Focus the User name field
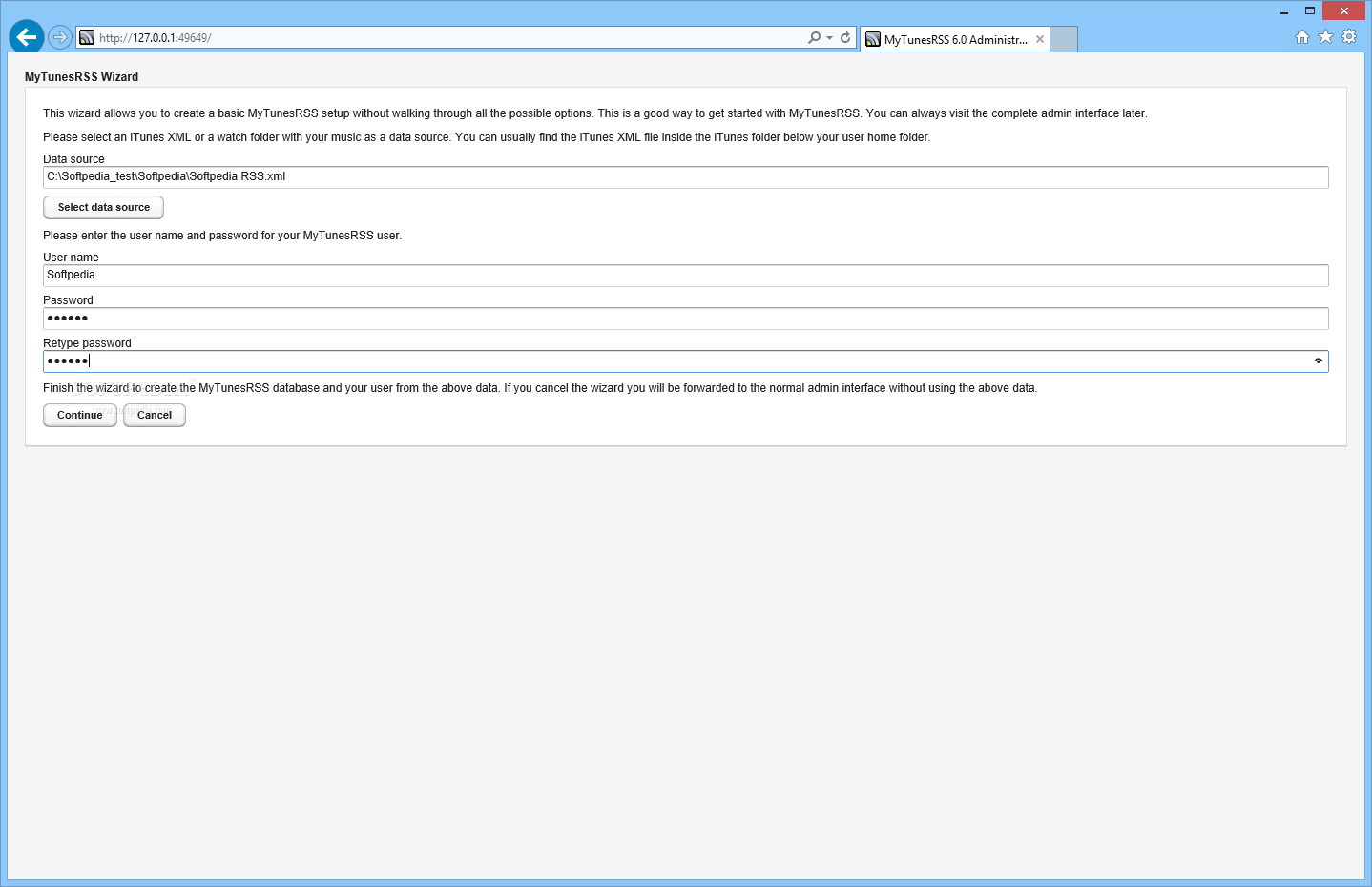The image size is (1372, 887). 686,276
